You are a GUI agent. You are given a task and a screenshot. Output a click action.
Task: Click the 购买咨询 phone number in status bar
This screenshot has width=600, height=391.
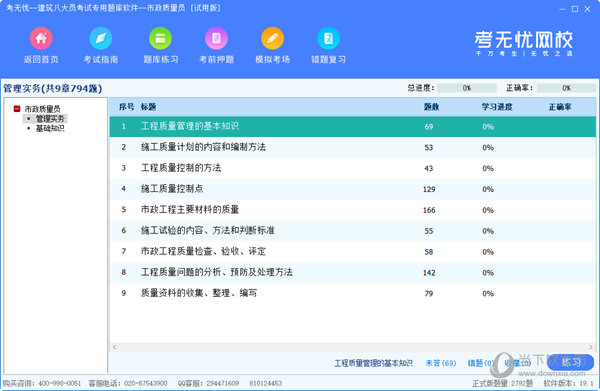point(60,383)
